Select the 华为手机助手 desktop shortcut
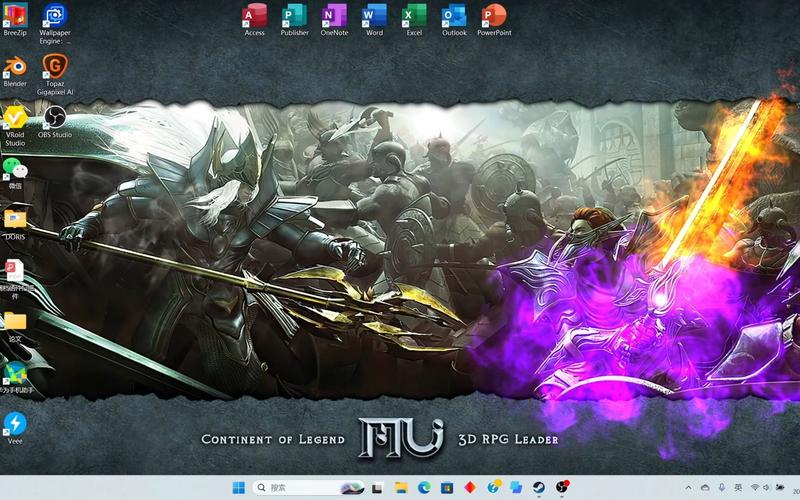Viewport: 800px width, 500px height. 16,378
